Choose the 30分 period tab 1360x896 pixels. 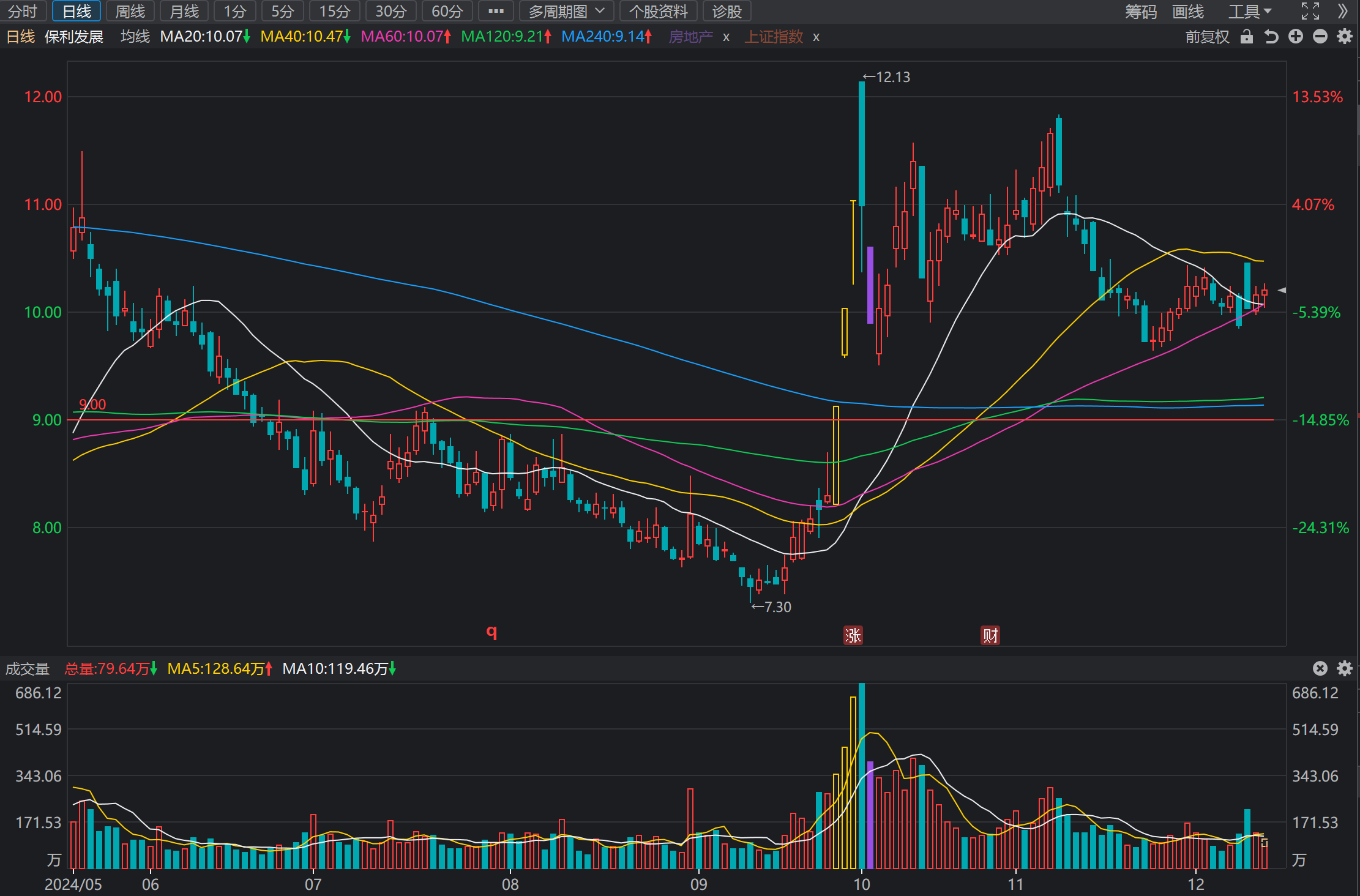[390, 11]
